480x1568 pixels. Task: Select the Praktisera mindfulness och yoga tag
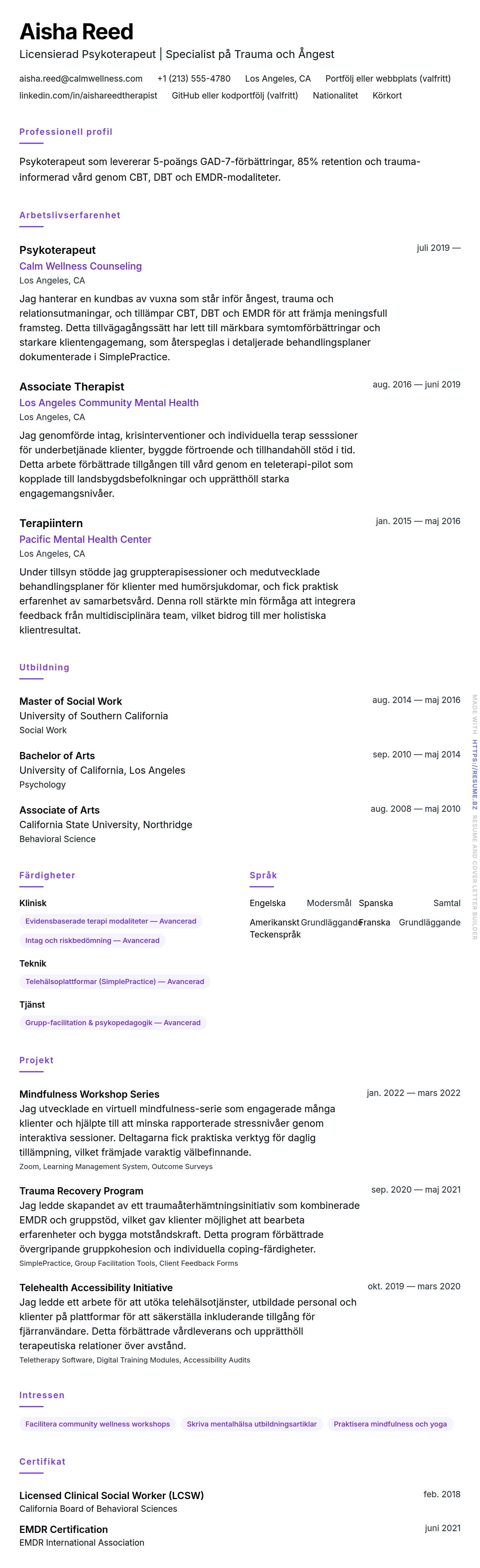tap(390, 1424)
